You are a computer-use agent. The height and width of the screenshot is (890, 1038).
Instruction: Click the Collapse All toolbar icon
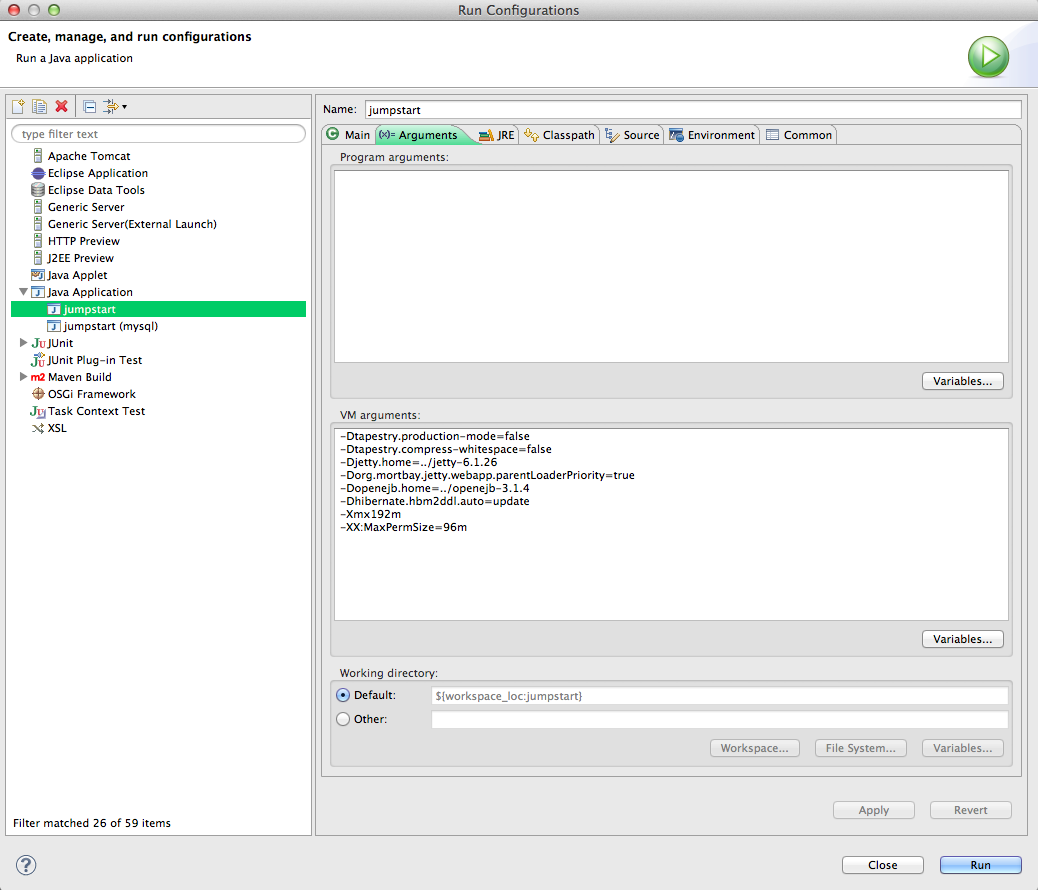90,106
